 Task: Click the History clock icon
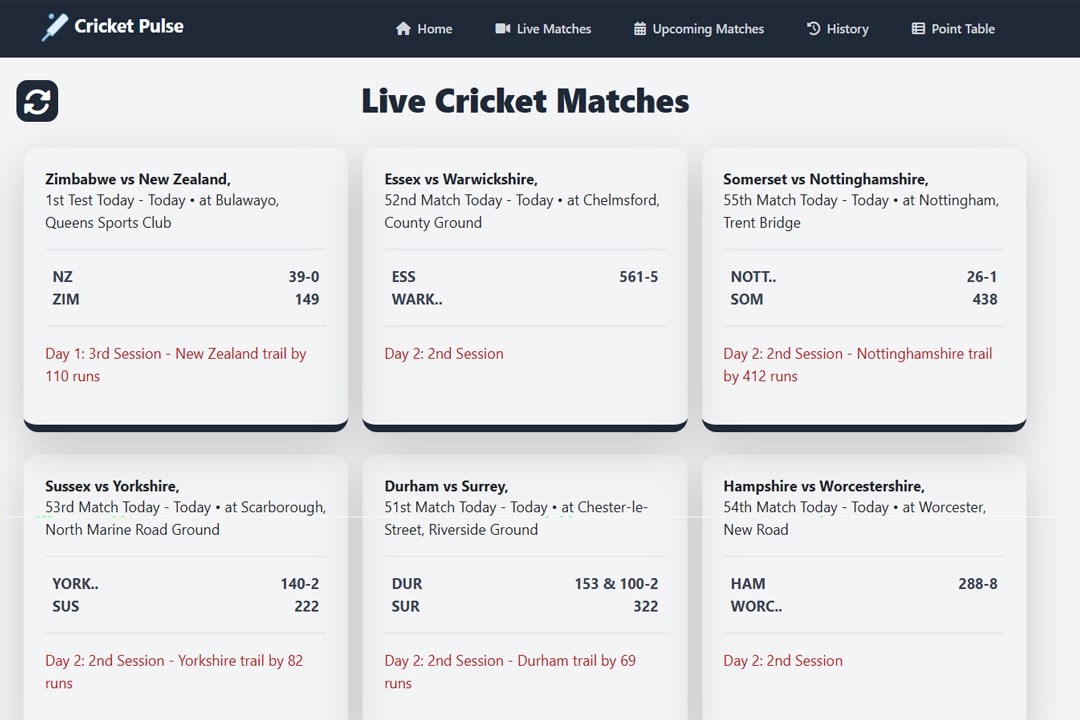812,29
